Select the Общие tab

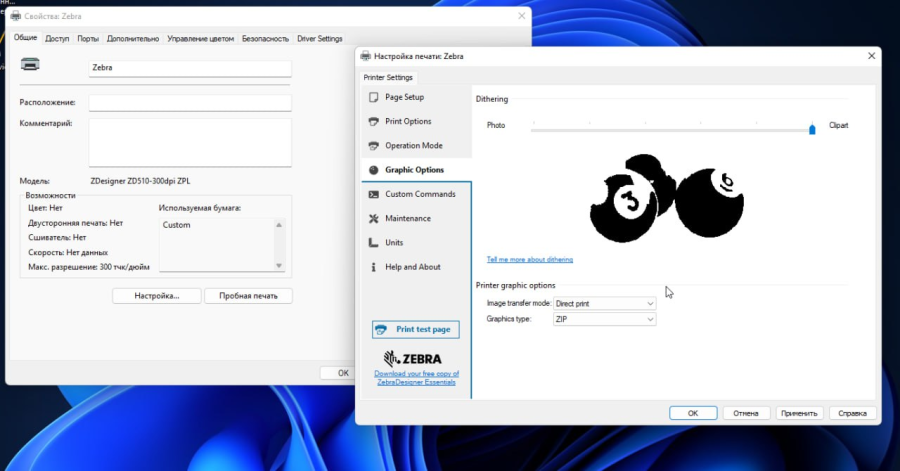(25, 37)
